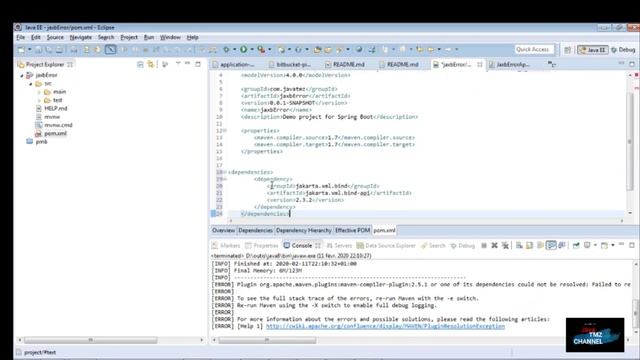The width and height of the screenshot is (640, 360).
Task: Open the Dependencies tab
Action: (x=256, y=231)
